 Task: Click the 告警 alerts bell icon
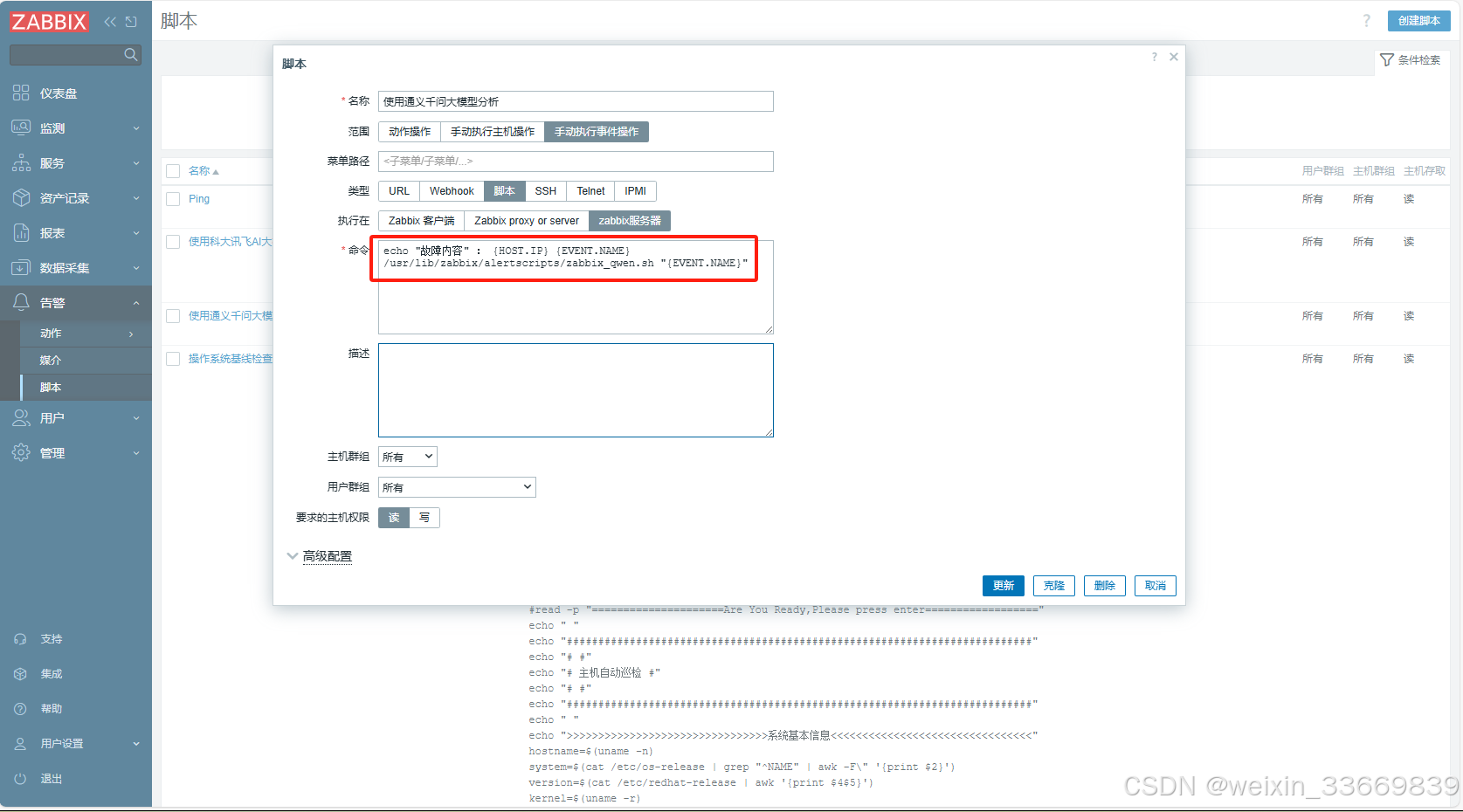point(21,302)
